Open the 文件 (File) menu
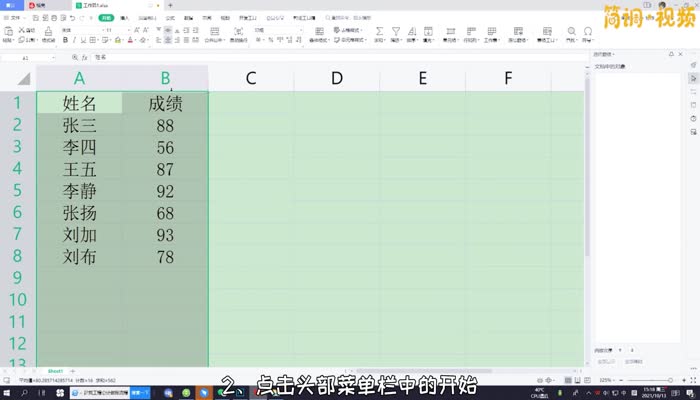The image size is (700, 400). pos(14,18)
